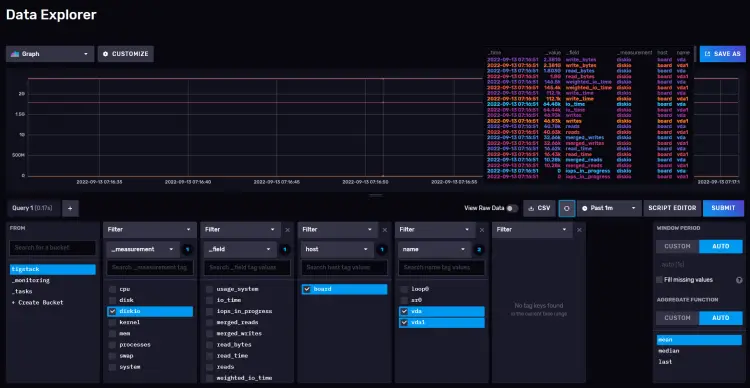Click the SUBMIT button
Image resolution: width=750 pixels, height=388 pixels.
click(723, 208)
